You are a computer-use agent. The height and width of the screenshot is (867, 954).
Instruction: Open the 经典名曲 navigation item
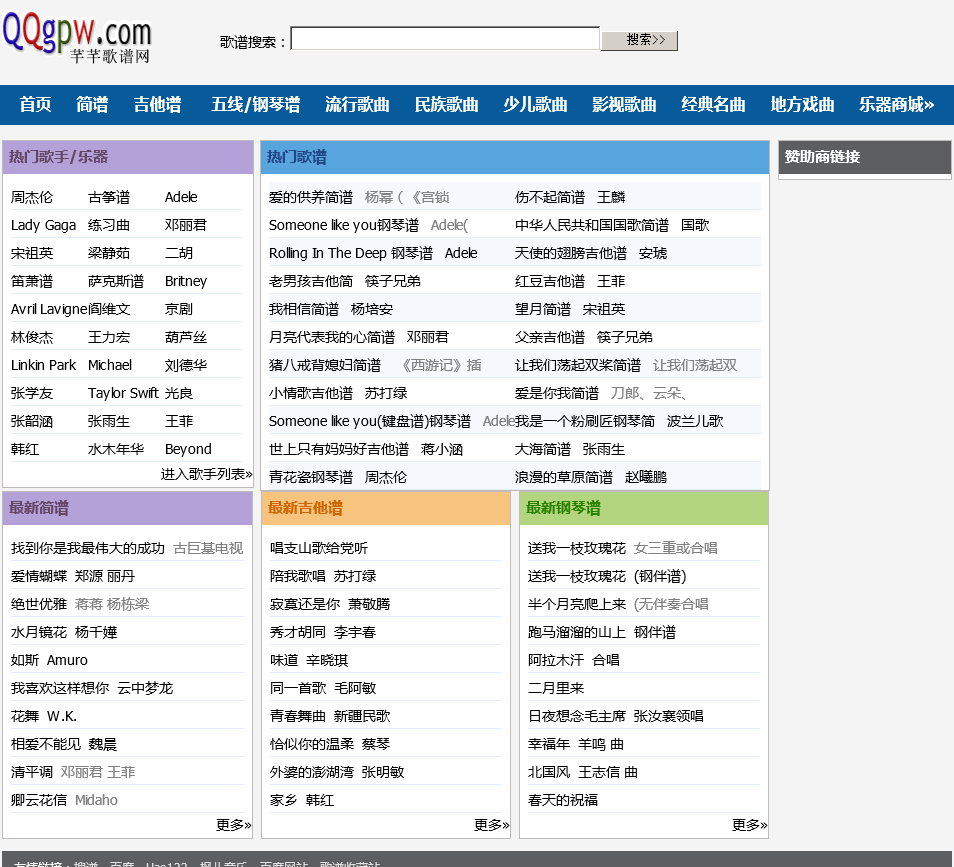click(x=713, y=105)
